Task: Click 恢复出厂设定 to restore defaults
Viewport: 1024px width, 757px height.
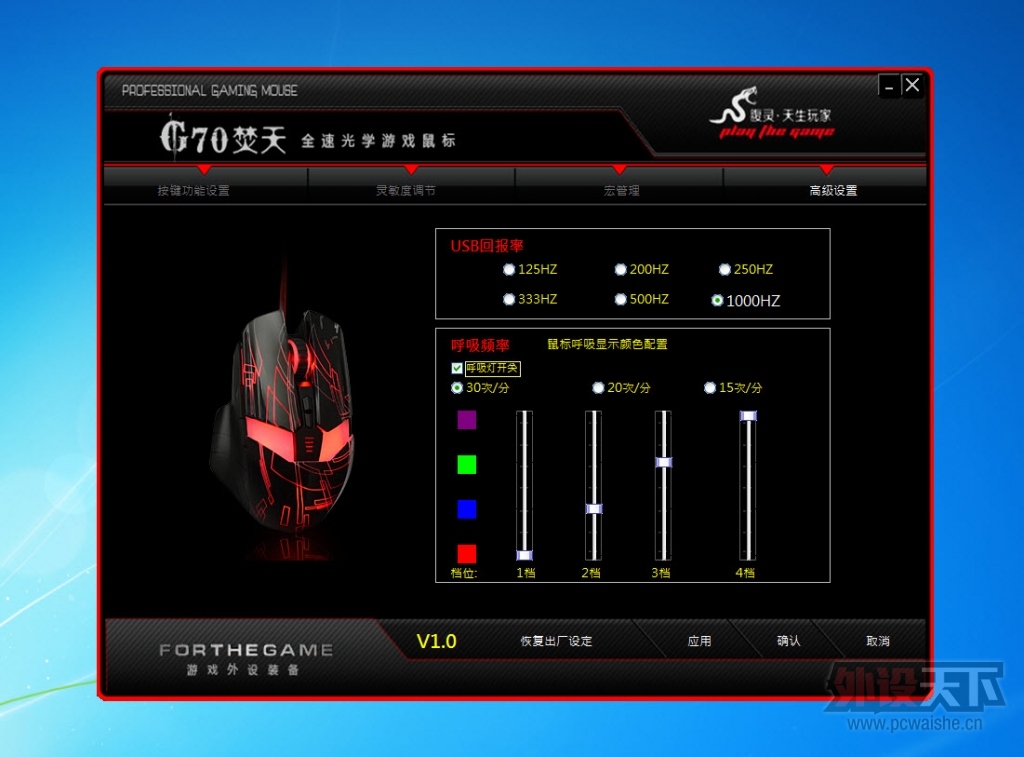Action: pos(556,641)
